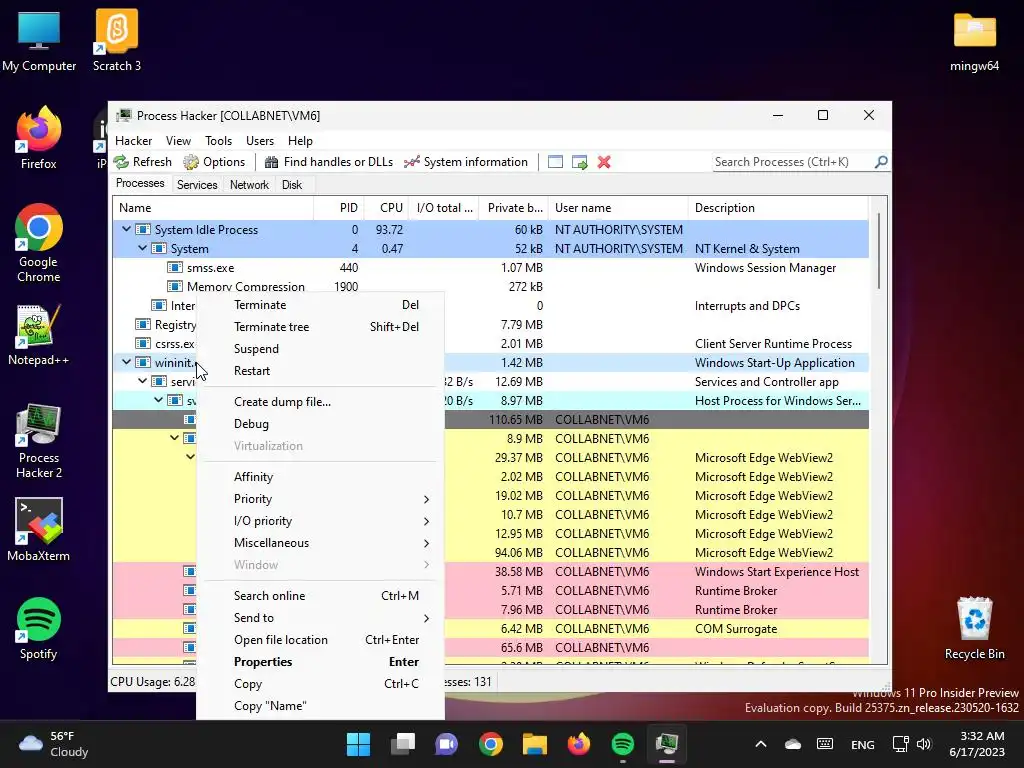The height and width of the screenshot is (768, 1024).
Task: Choose Terminate tree from context menu
Action: (x=320, y=327)
